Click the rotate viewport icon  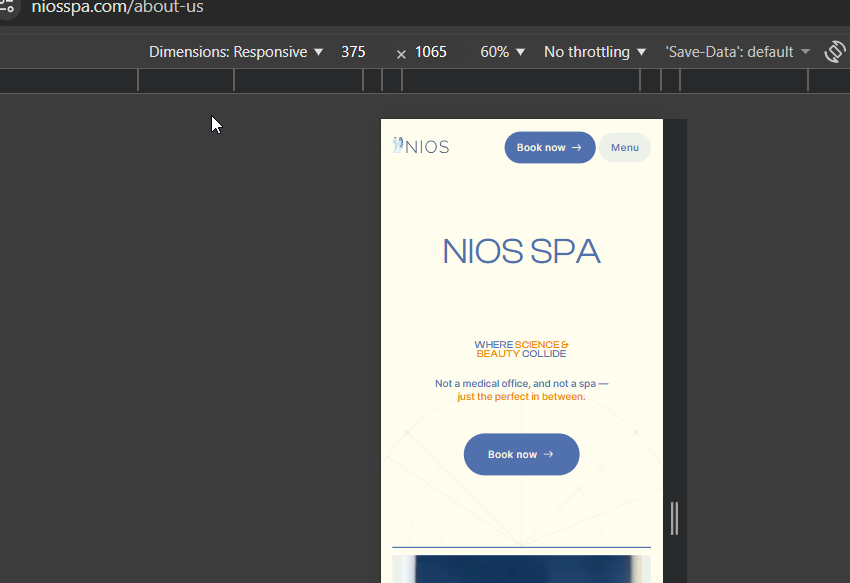point(834,52)
